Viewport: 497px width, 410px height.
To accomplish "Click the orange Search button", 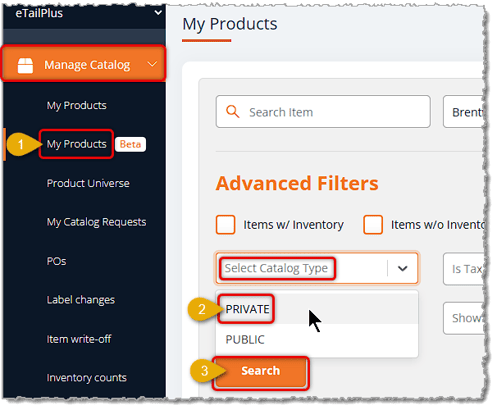I will coord(261,371).
